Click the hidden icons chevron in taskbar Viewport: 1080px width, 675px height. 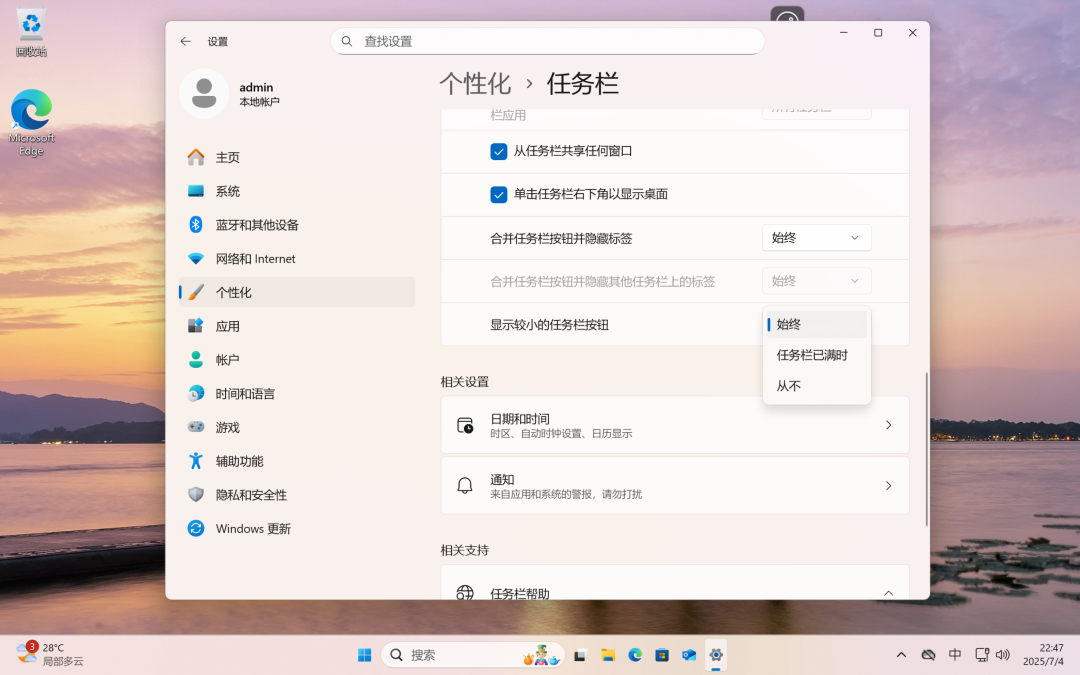click(901, 655)
